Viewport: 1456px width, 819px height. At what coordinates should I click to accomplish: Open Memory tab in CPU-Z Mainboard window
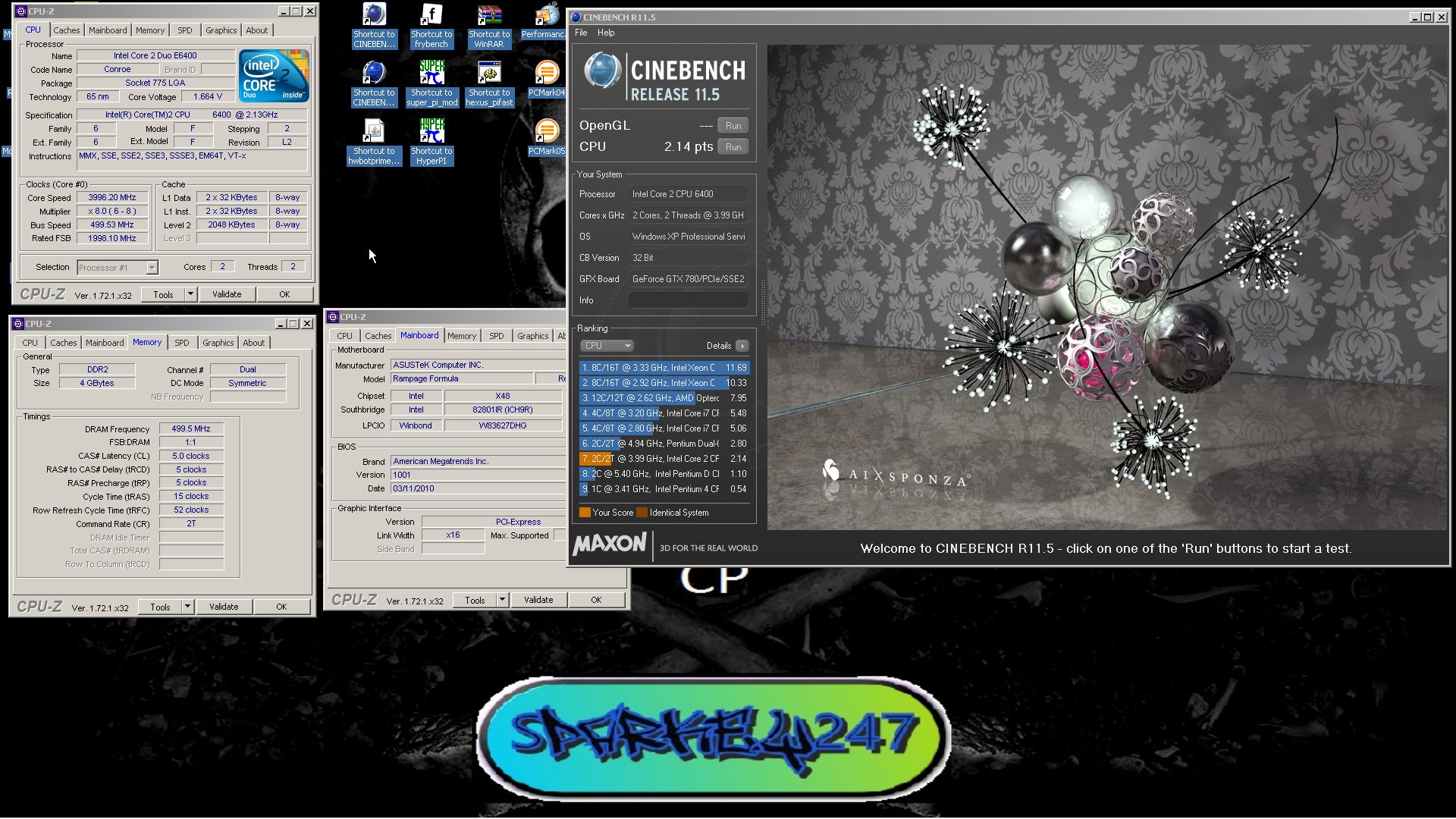tap(462, 336)
